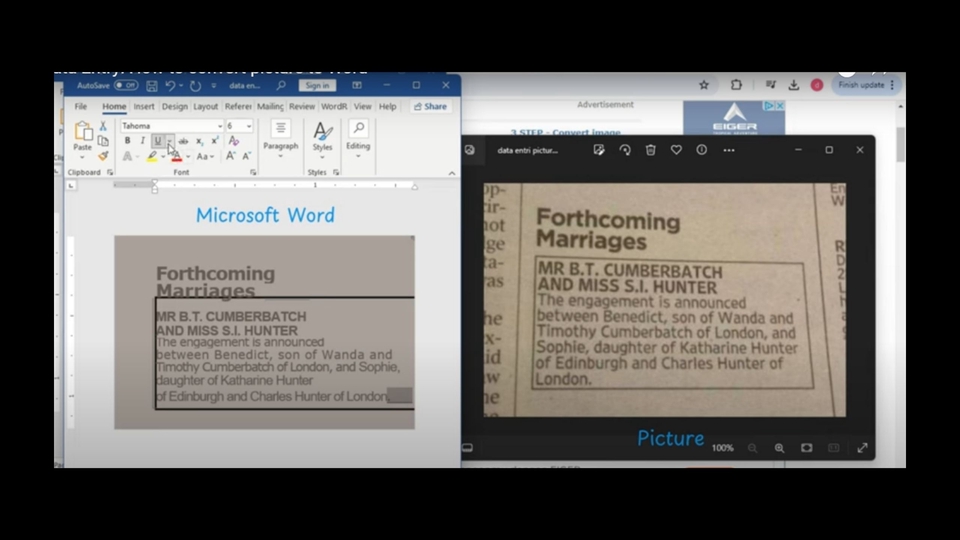
Task: Click the Paste clipboard icon
Action: click(x=83, y=131)
